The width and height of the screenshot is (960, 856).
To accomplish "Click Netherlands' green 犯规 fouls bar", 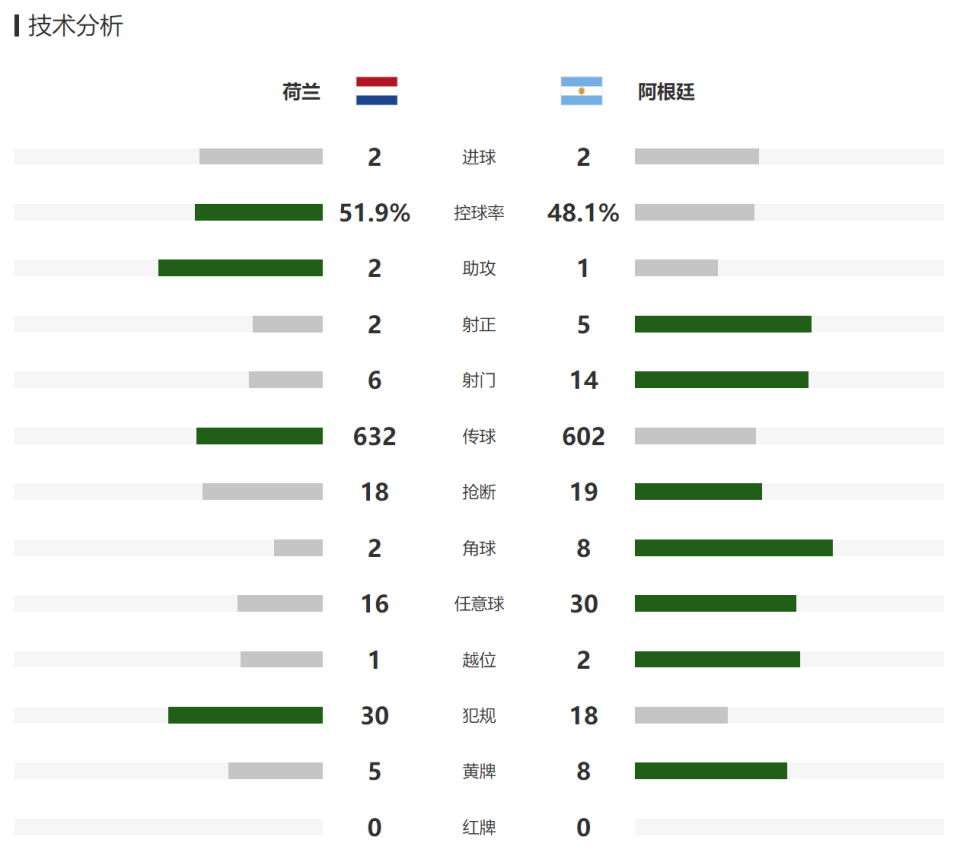I will click(246, 715).
